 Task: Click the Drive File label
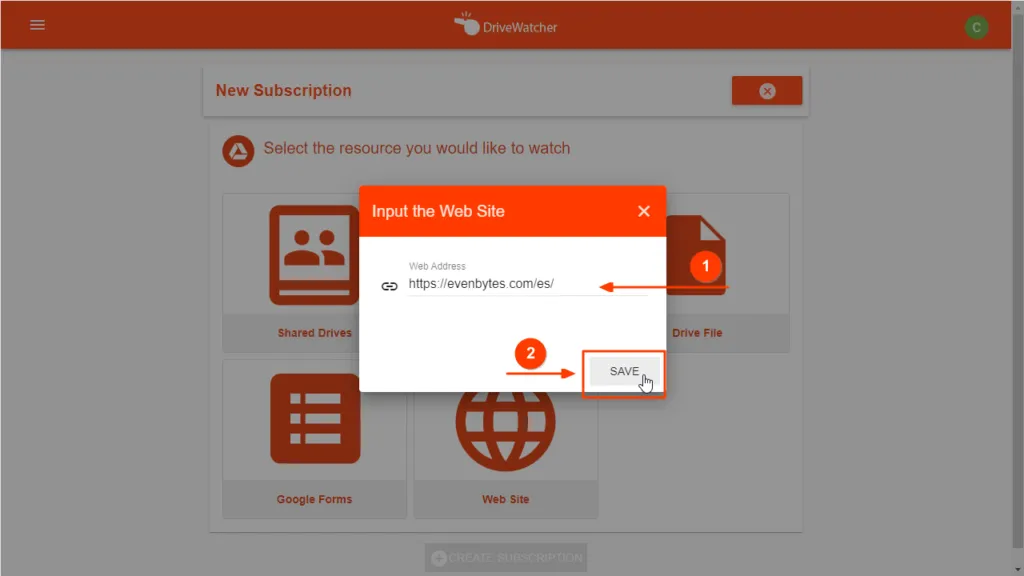pyautogui.click(x=697, y=332)
